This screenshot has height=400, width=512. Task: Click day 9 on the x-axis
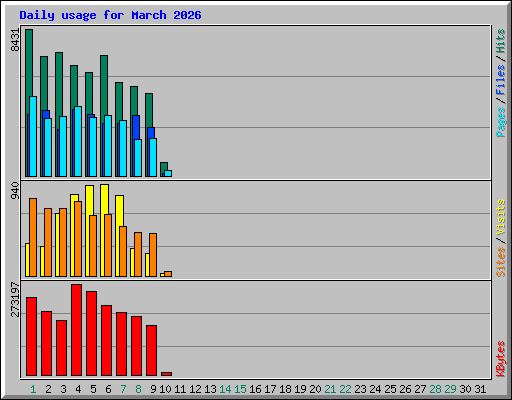tap(153, 389)
